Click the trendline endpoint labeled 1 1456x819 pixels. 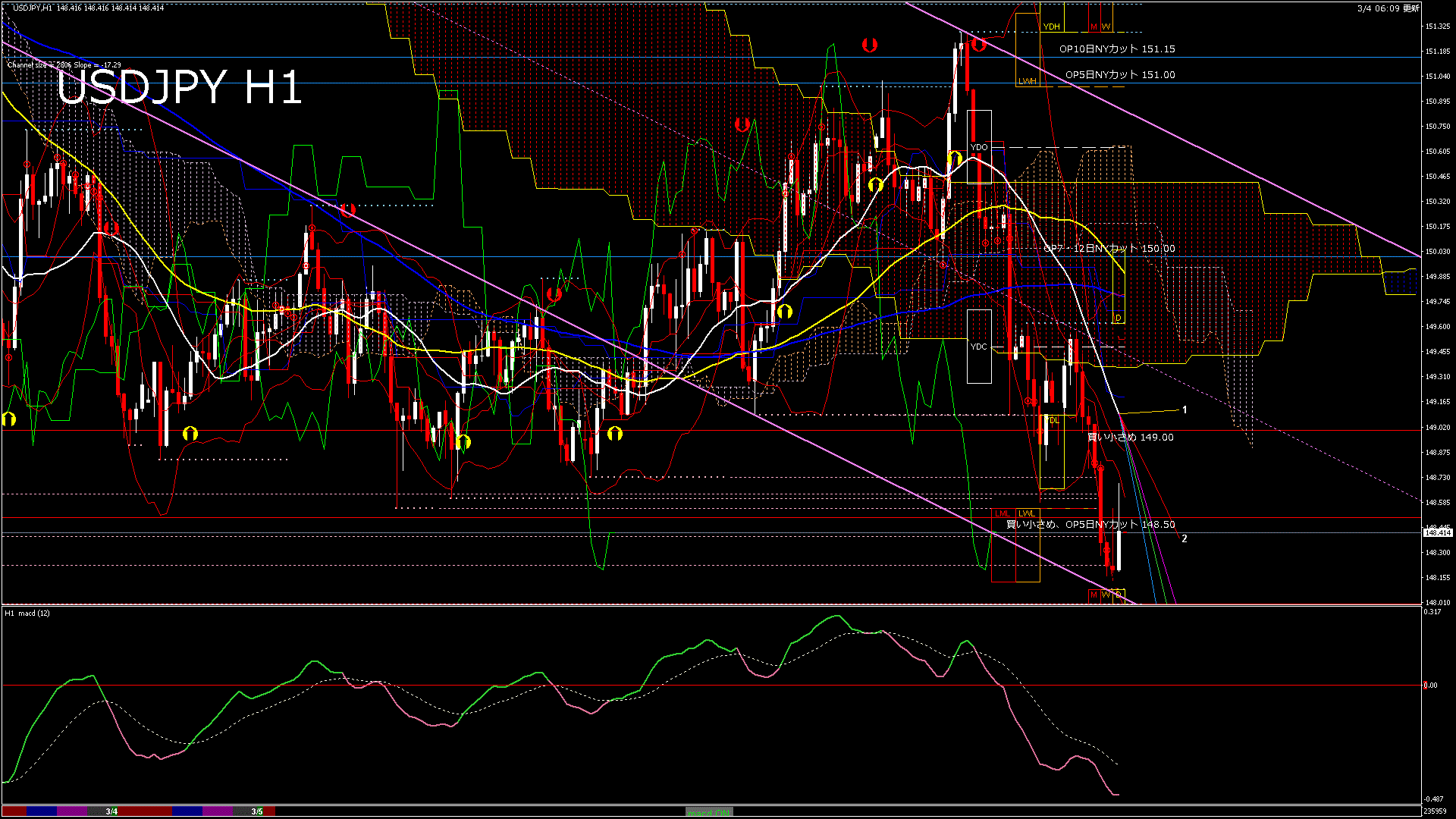pyautogui.click(x=1185, y=410)
